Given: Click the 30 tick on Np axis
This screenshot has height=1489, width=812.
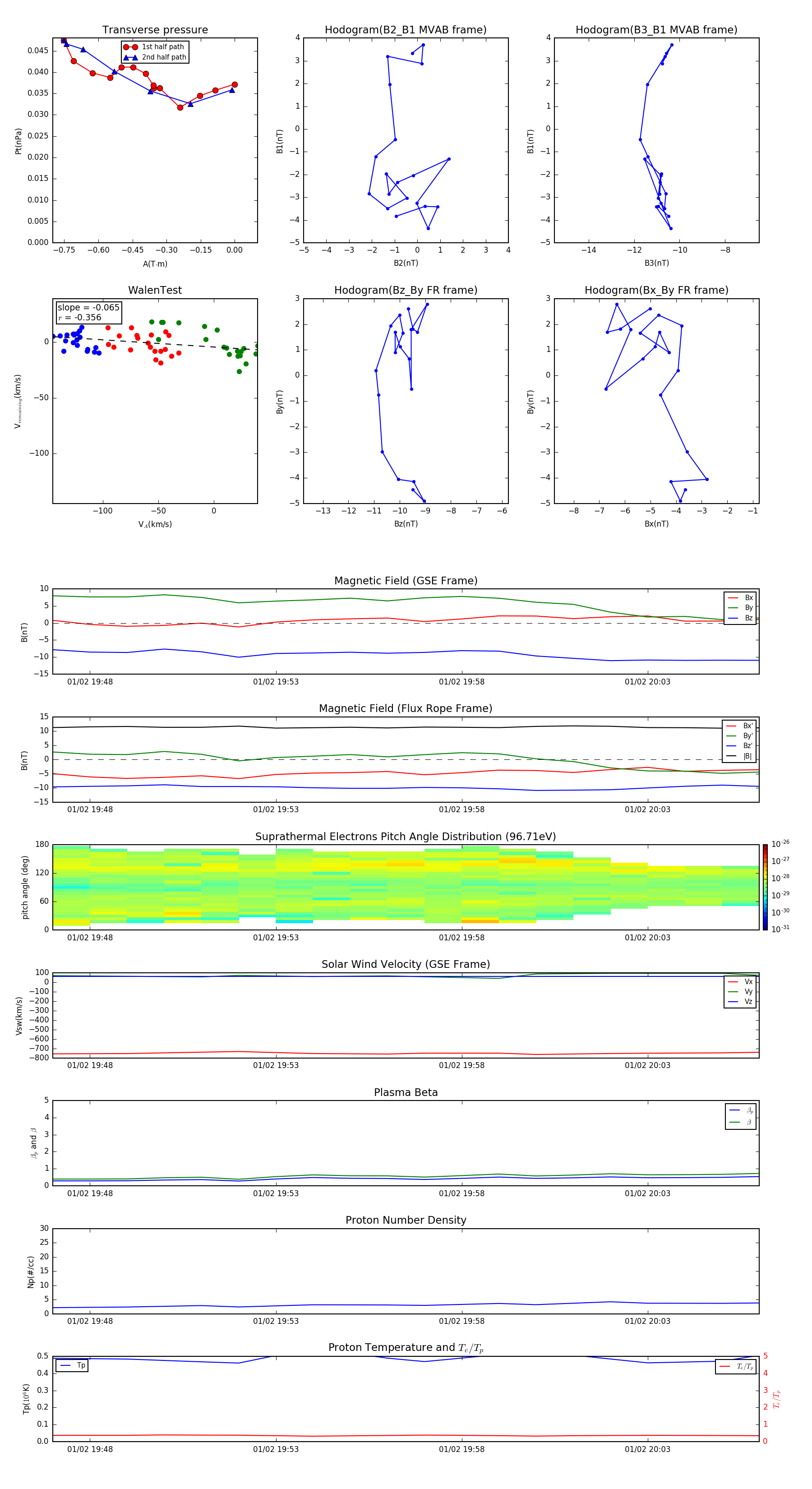Looking at the screenshot, I should tap(44, 1228).
